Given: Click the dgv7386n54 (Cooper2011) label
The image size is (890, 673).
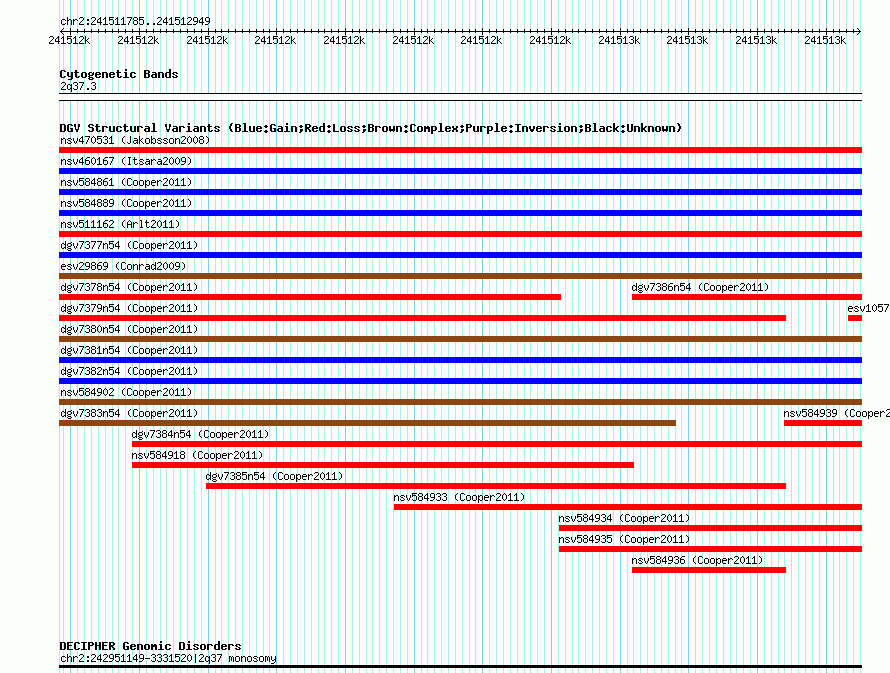Looking at the screenshot, I should (700, 287).
